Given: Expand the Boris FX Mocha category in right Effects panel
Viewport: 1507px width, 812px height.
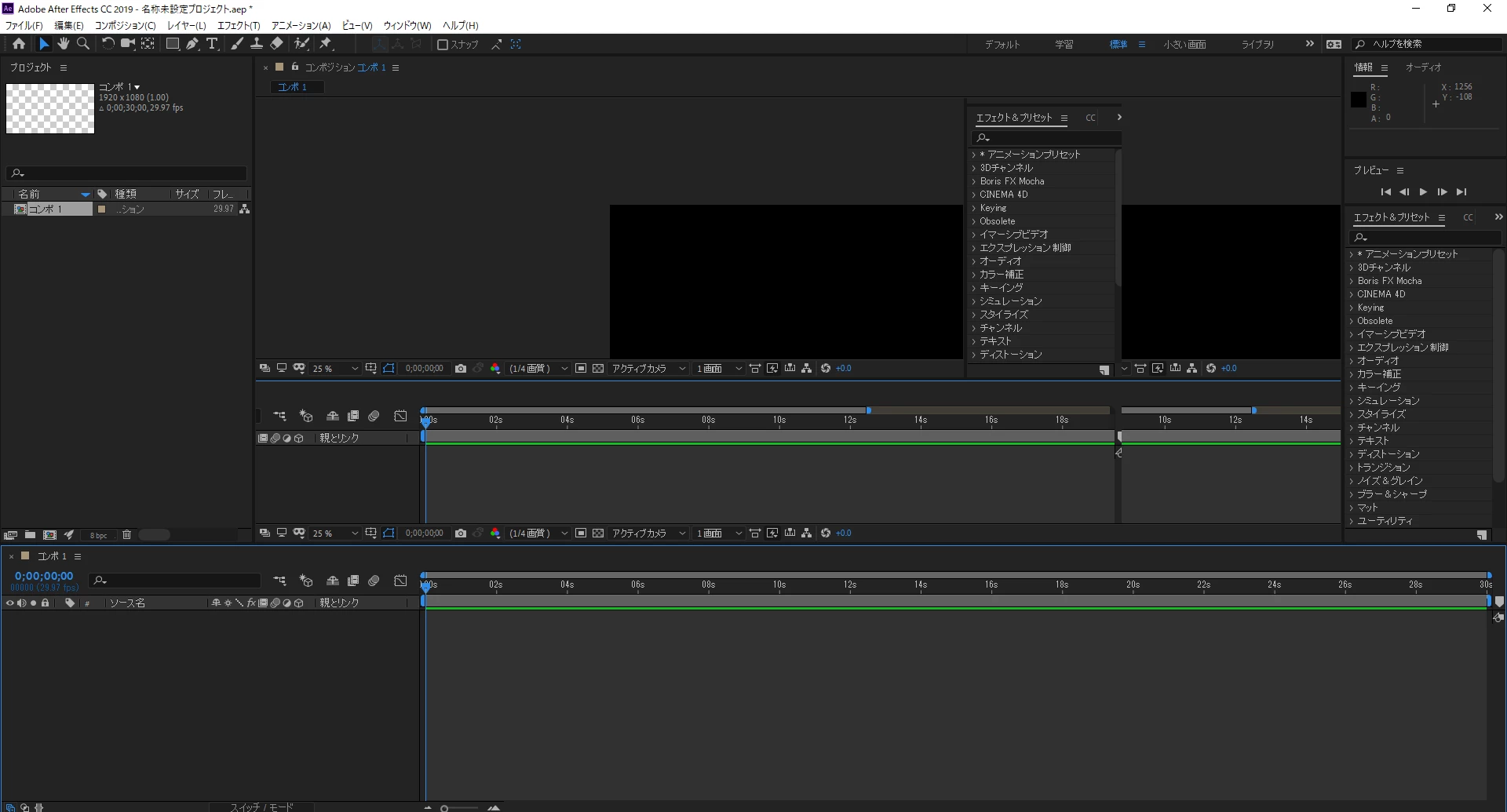Looking at the screenshot, I should tap(1352, 281).
